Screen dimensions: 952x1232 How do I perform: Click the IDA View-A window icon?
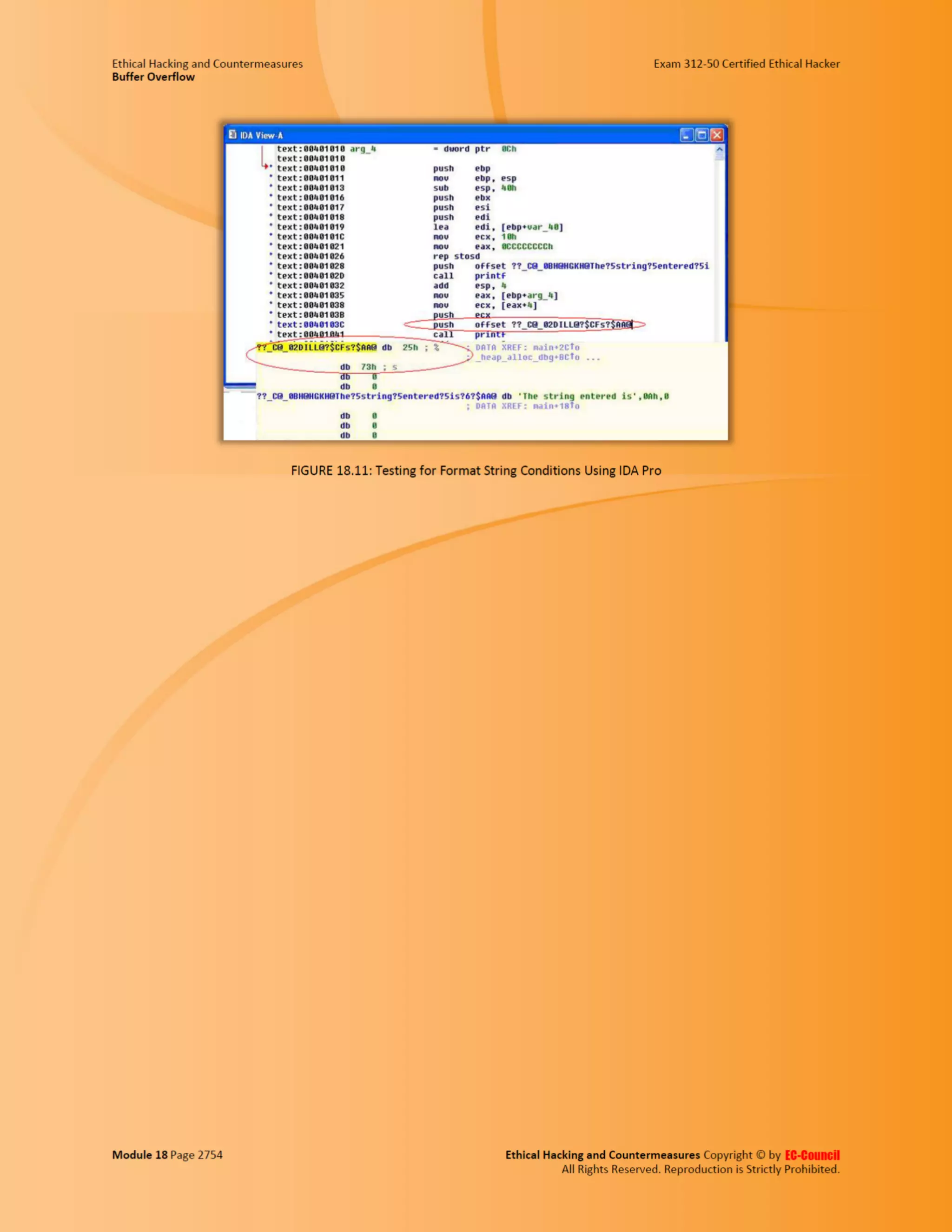click(232, 135)
